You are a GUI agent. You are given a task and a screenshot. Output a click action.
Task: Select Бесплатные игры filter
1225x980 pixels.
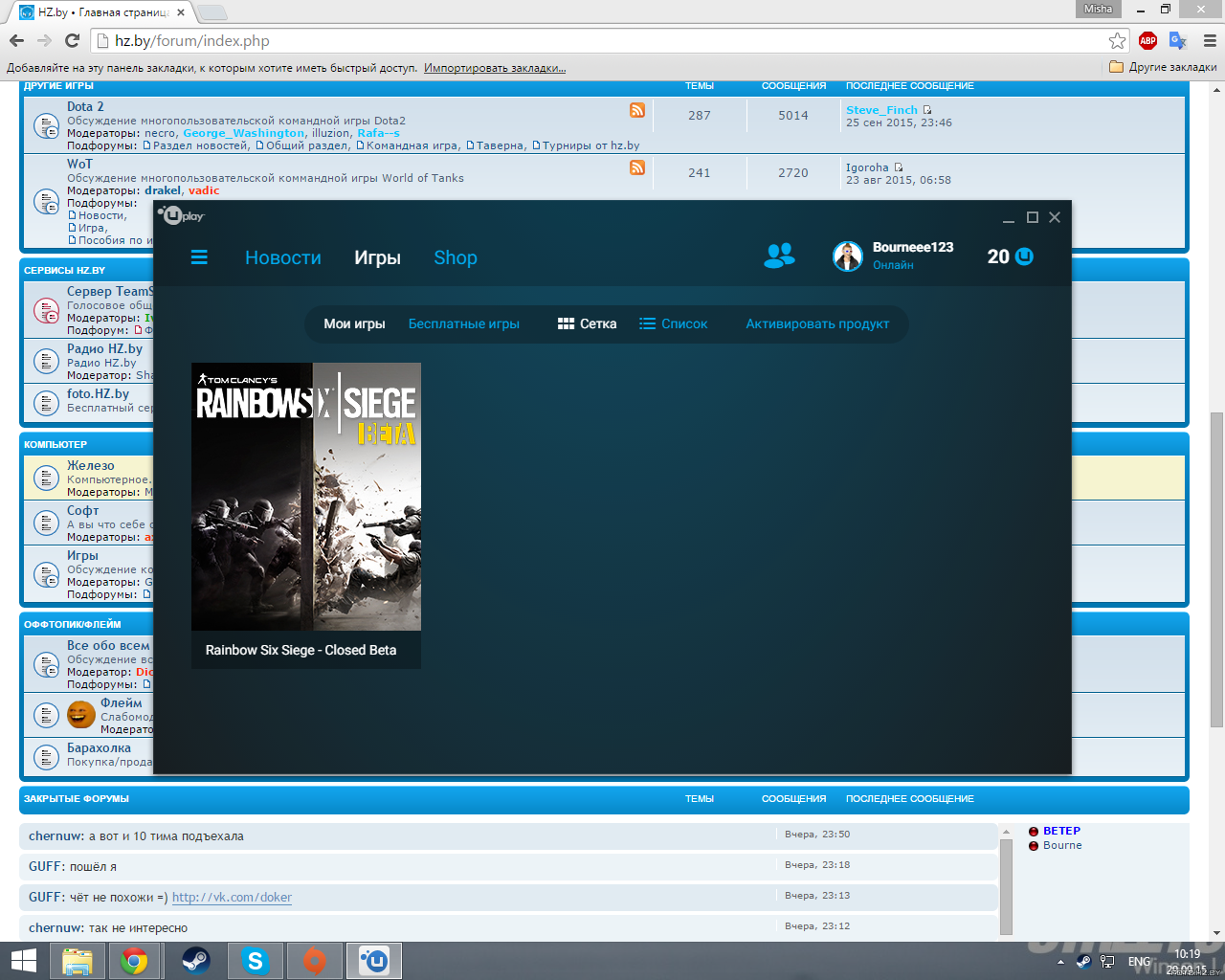coord(464,323)
